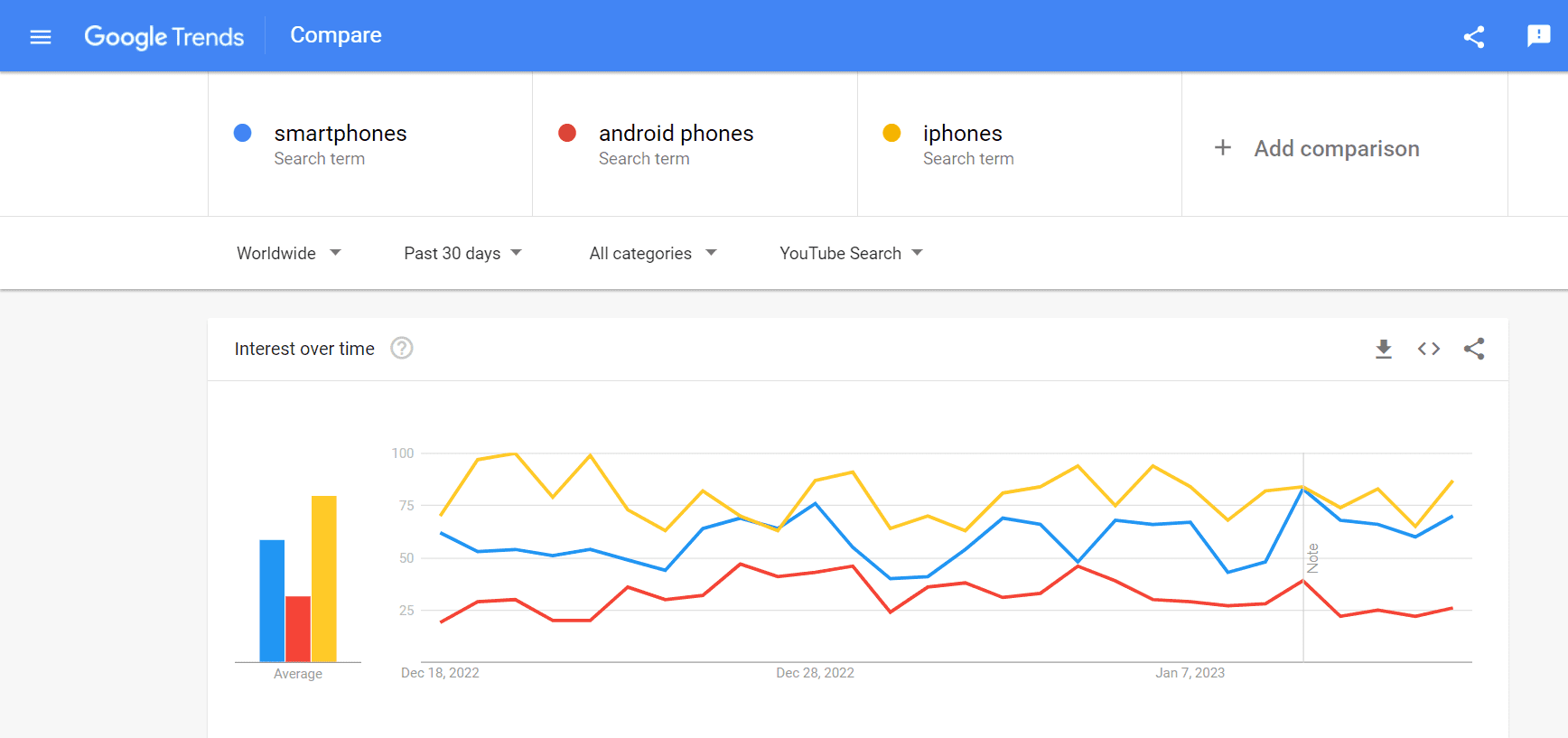
Task: Download the Interest over time data
Action: [x=1384, y=349]
